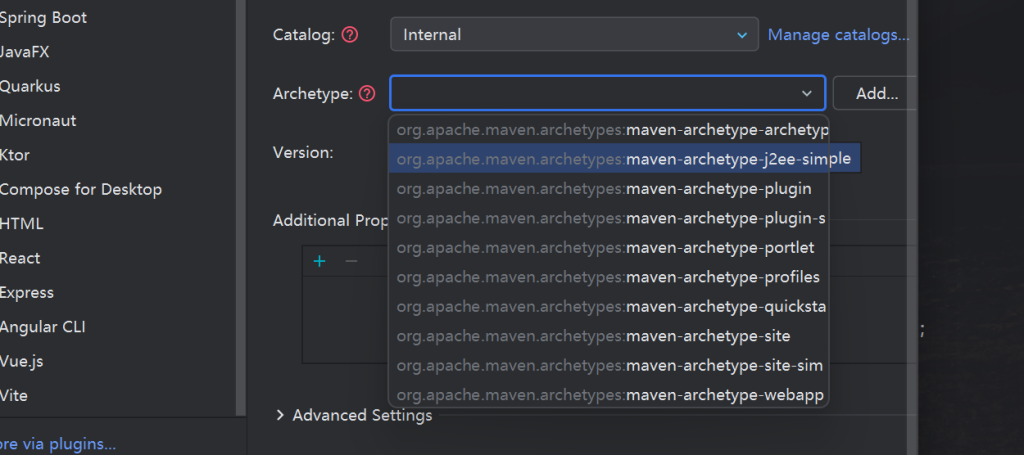Screen dimensions: 1024x455
Task: Choose maven-archetype-quickstart archetype
Action: pos(610,307)
